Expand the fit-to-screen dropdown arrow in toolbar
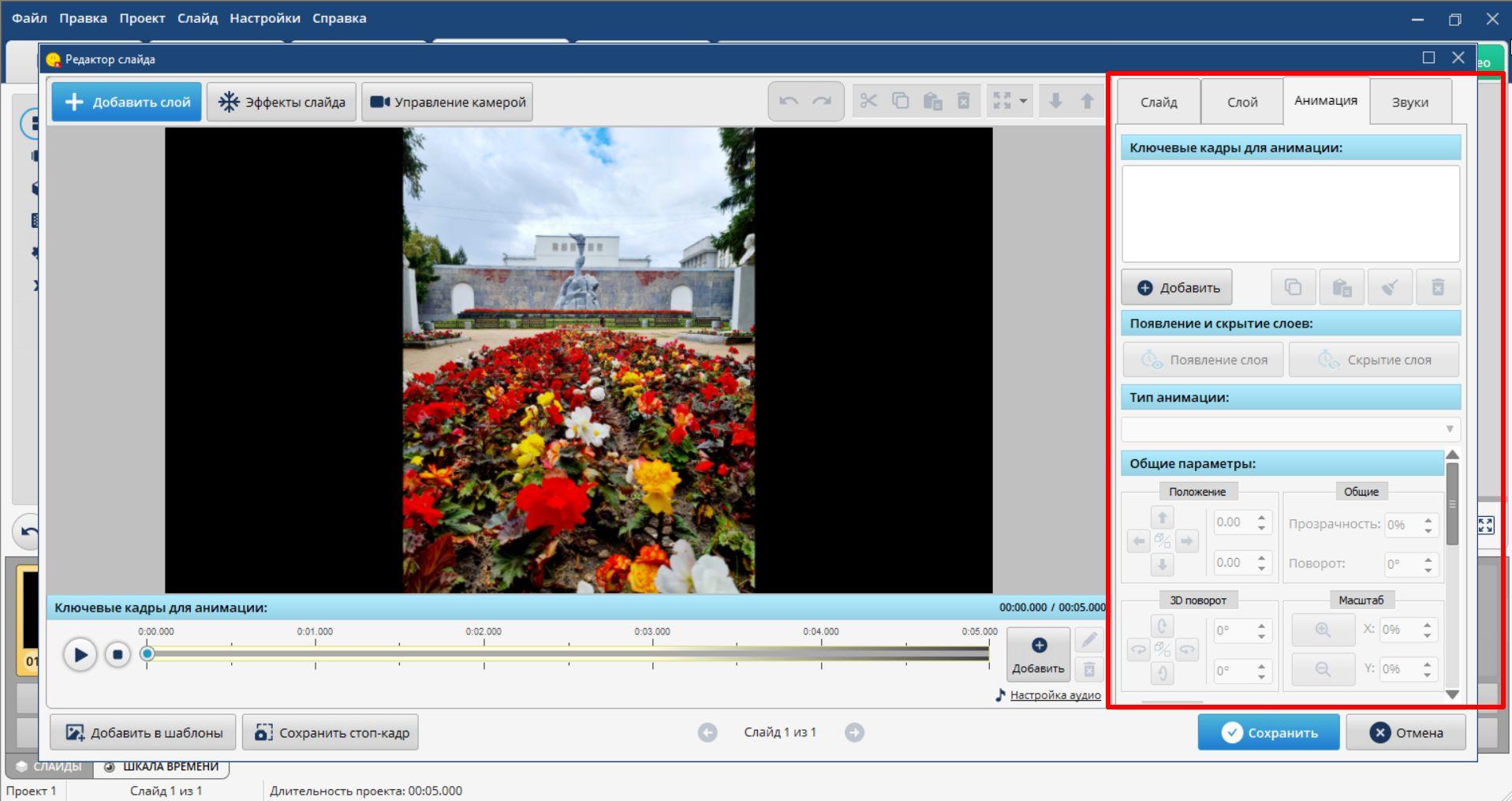This screenshot has height=801, width=1512. tap(1023, 101)
